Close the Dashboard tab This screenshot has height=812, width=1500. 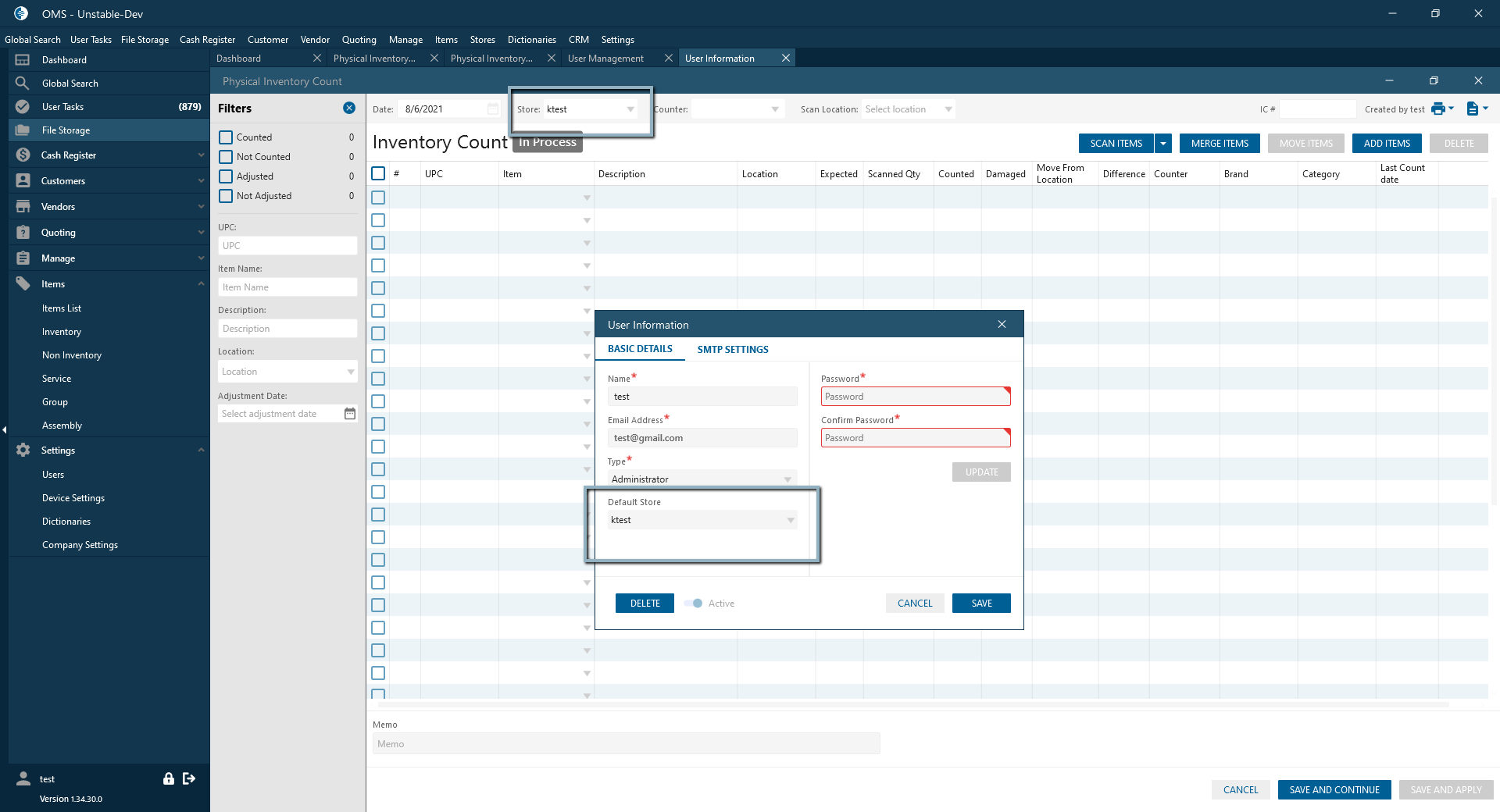[x=317, y=59]
